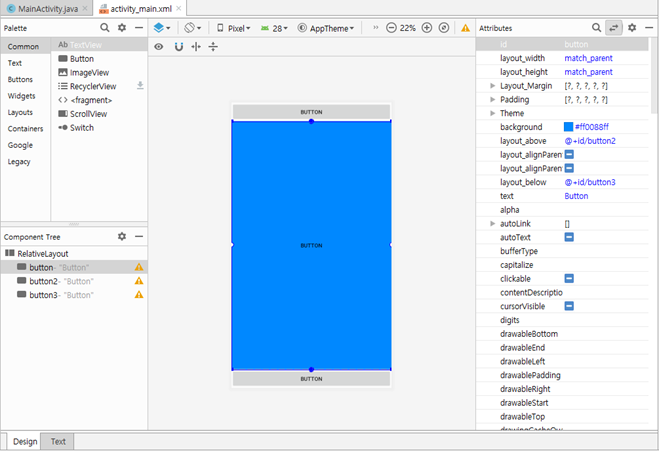Toggle cursorVisible checkbox
This screenshot has height=451, width=659.
569,306
